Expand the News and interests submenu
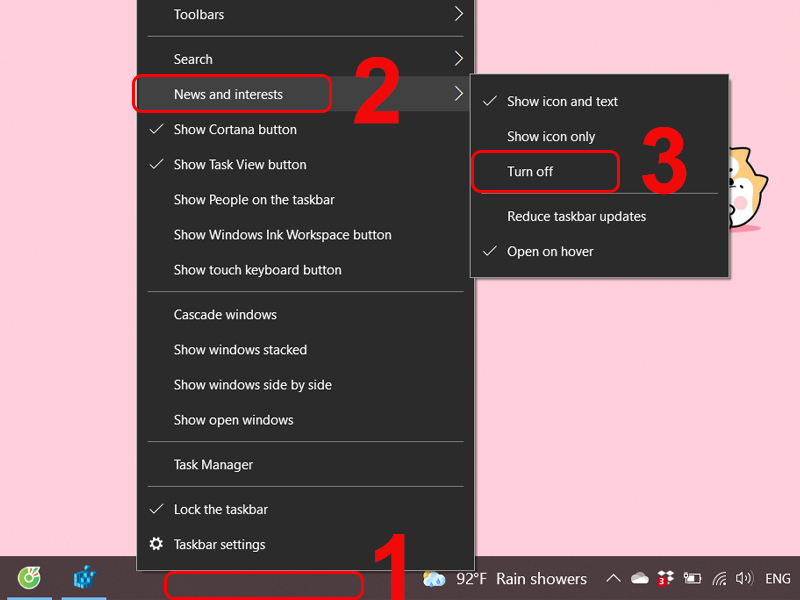Screen dimensions: 800x600 tap(306, 94)
